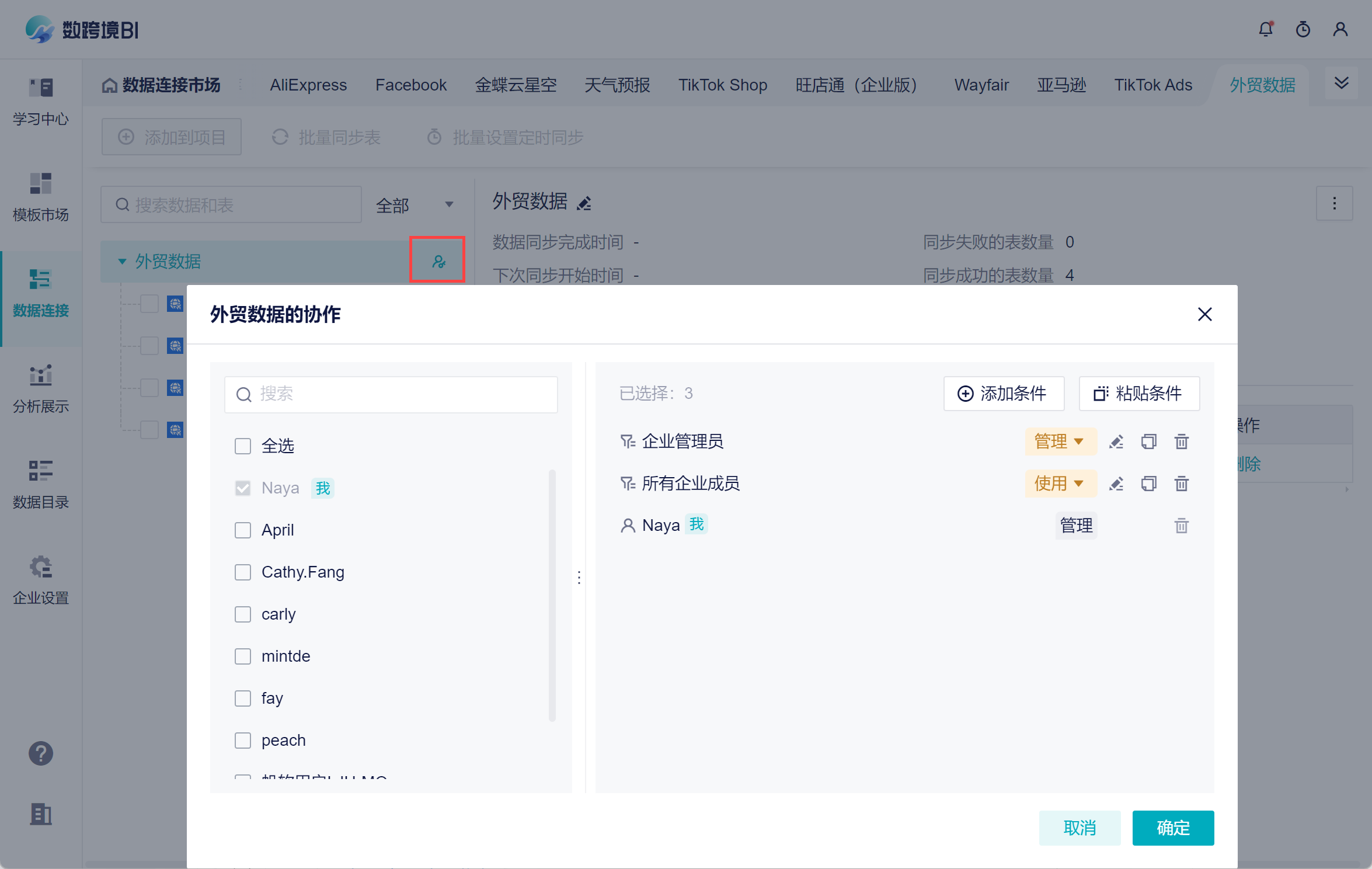Viewport: 1372px width, 869px height.
Task: Delete Naya from selected list
Action: click(1181, 526)
